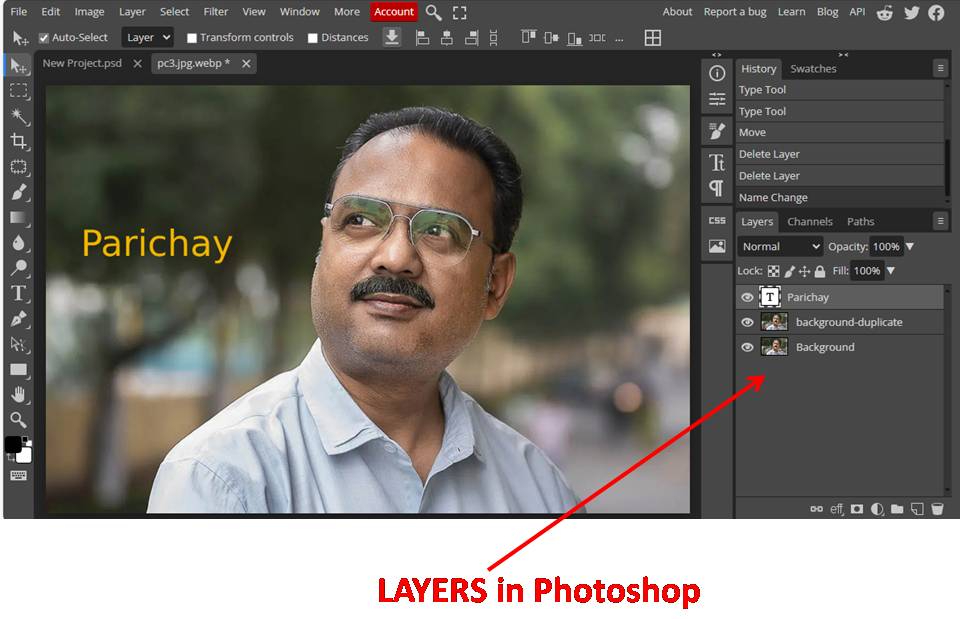Click the red Account button
The height and width of the screenshot is (619, 960).
coord(394,12)
